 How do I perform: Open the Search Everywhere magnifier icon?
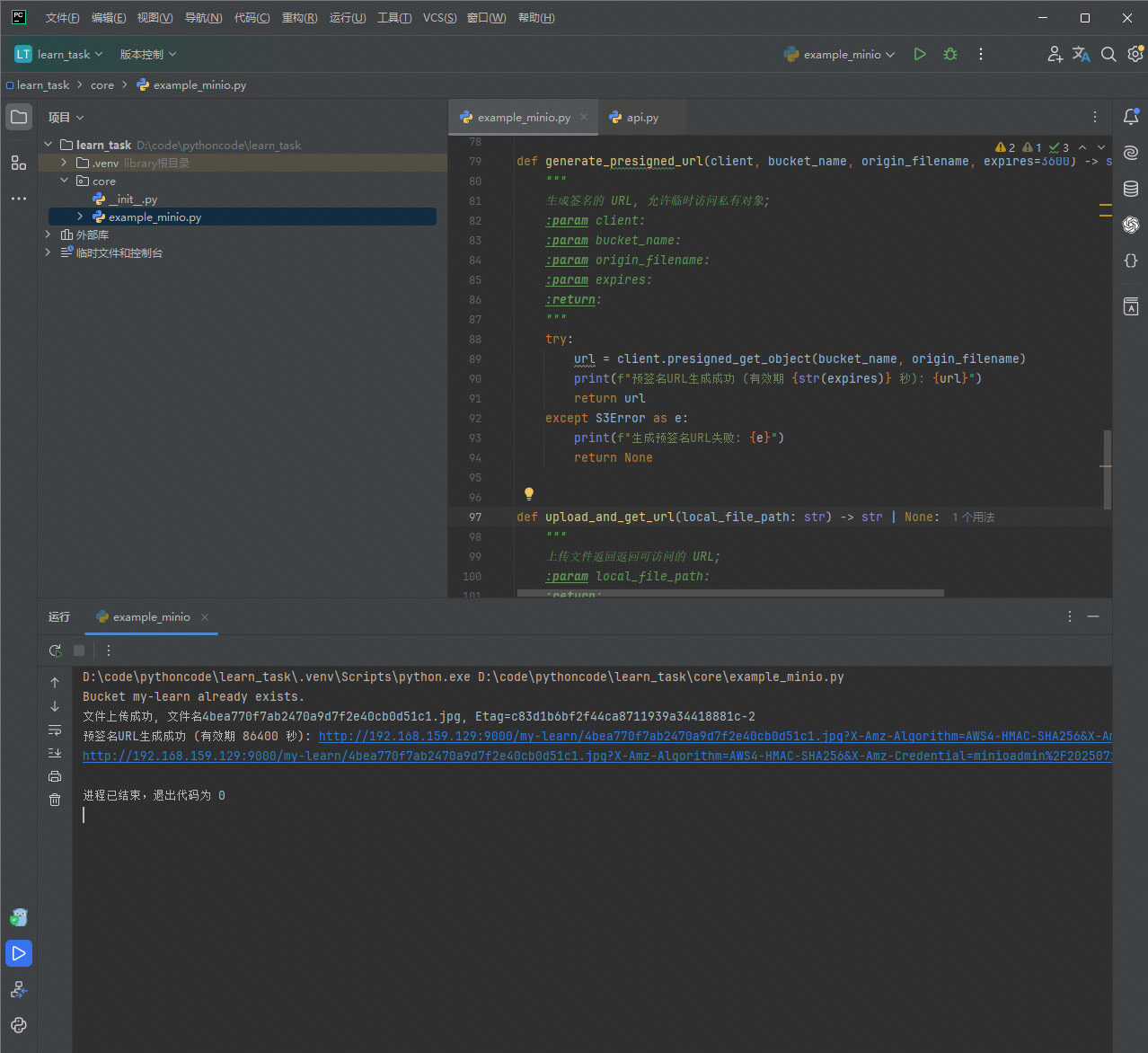point(1108,55)
